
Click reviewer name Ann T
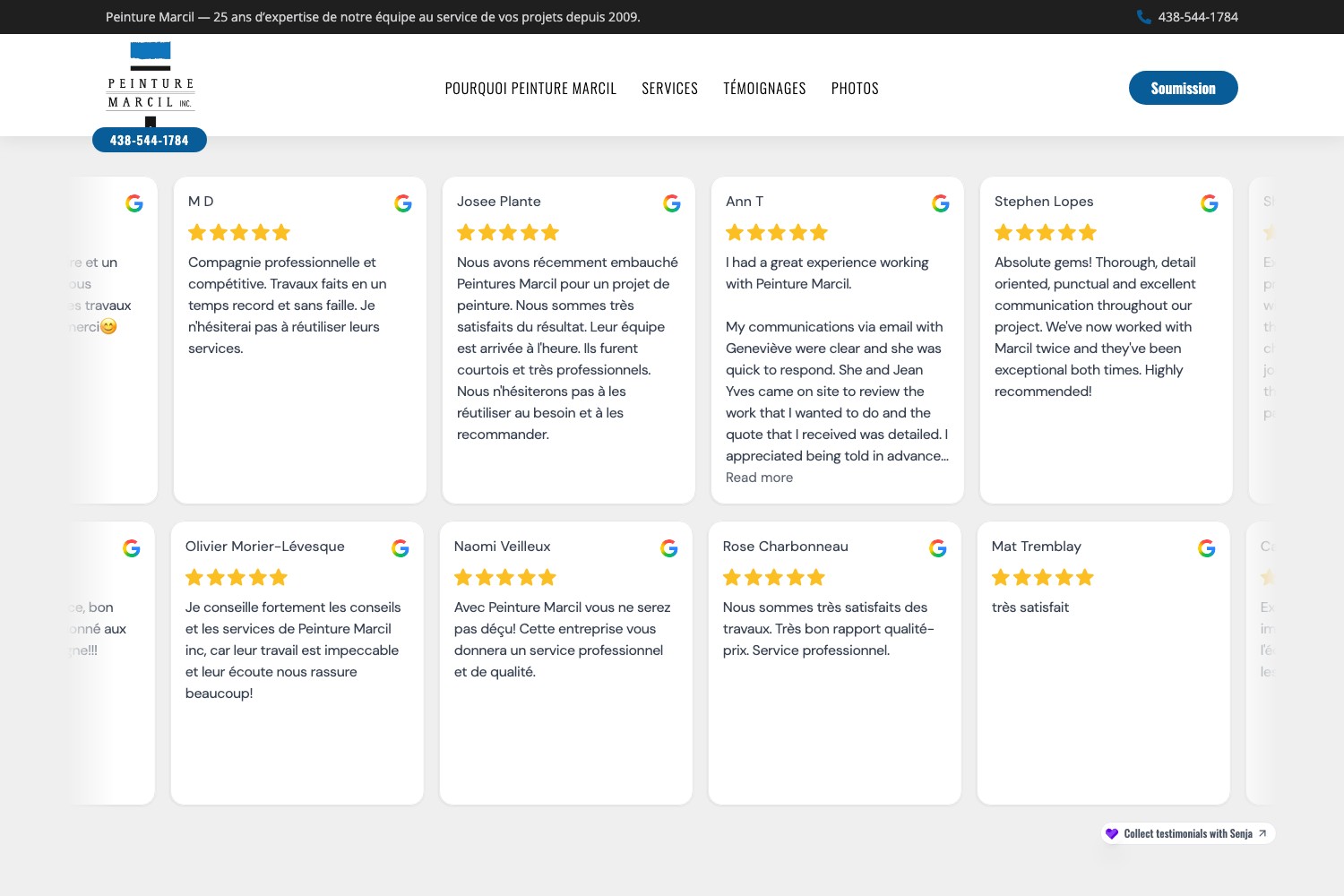(x=745, y=202)
